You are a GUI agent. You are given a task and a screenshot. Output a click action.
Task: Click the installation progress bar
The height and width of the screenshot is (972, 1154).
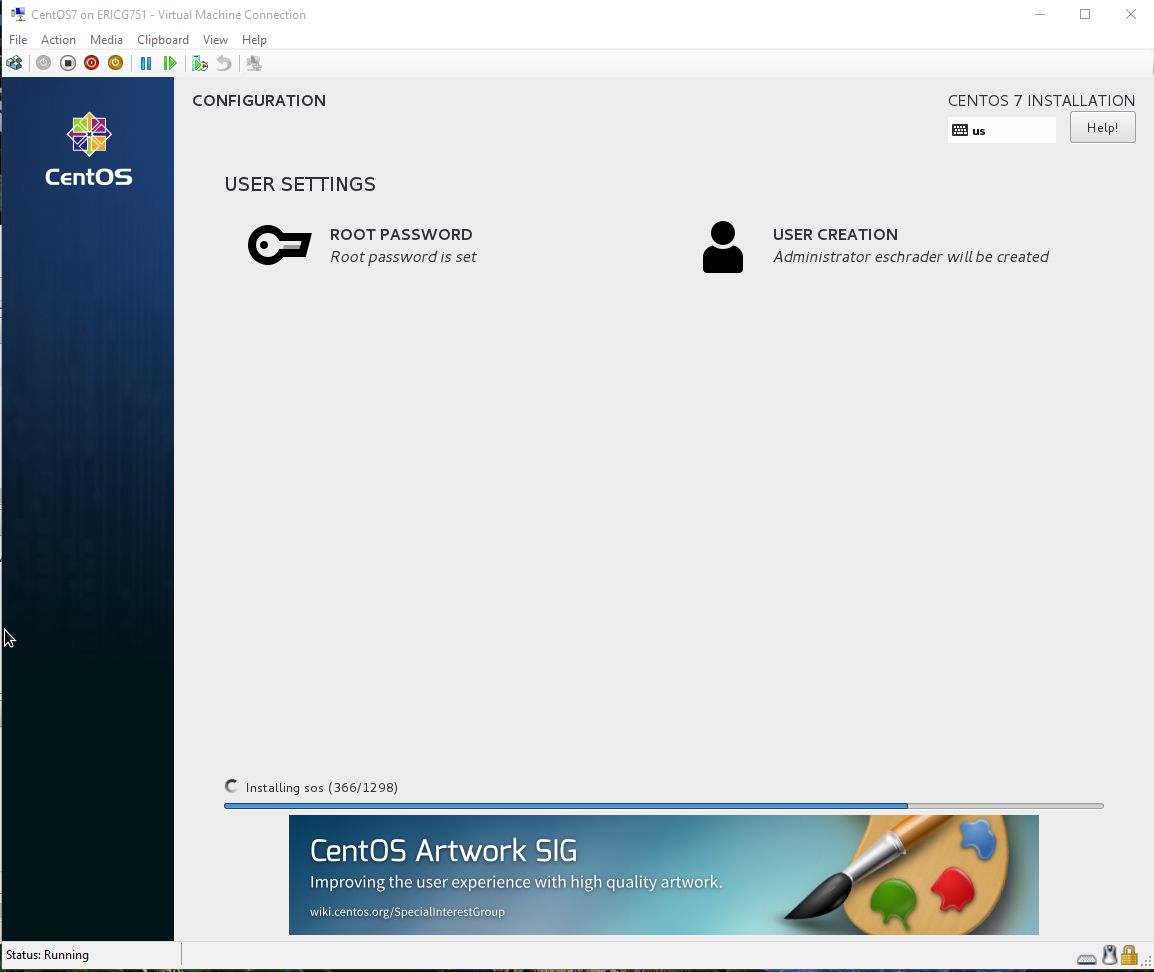pyautogui.click(x=663, y=806)
